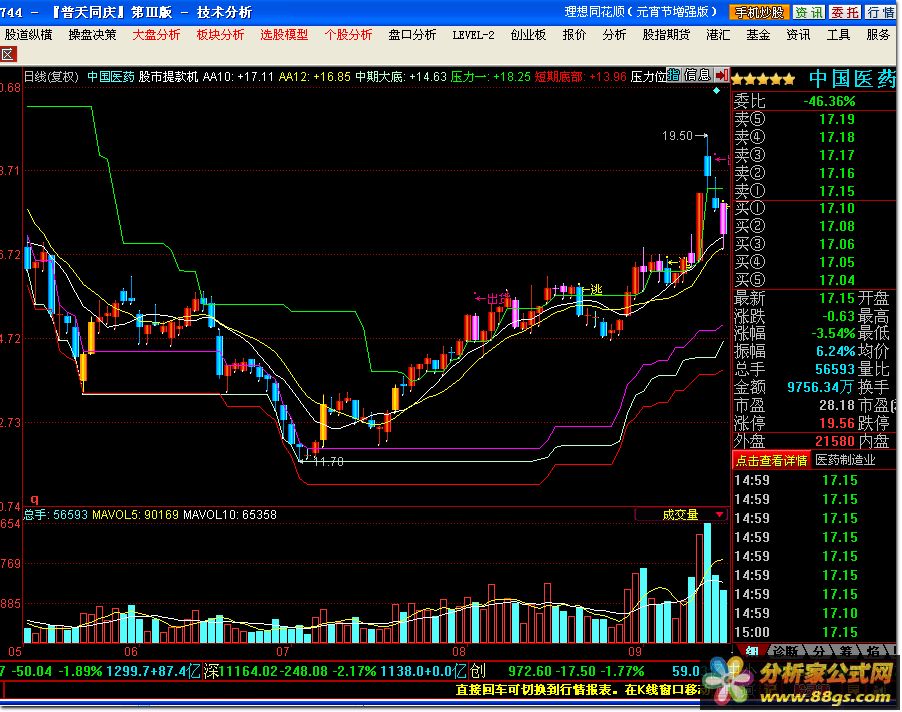Open the 港汇 menu

pyautogui.click(x=718, y=35)
